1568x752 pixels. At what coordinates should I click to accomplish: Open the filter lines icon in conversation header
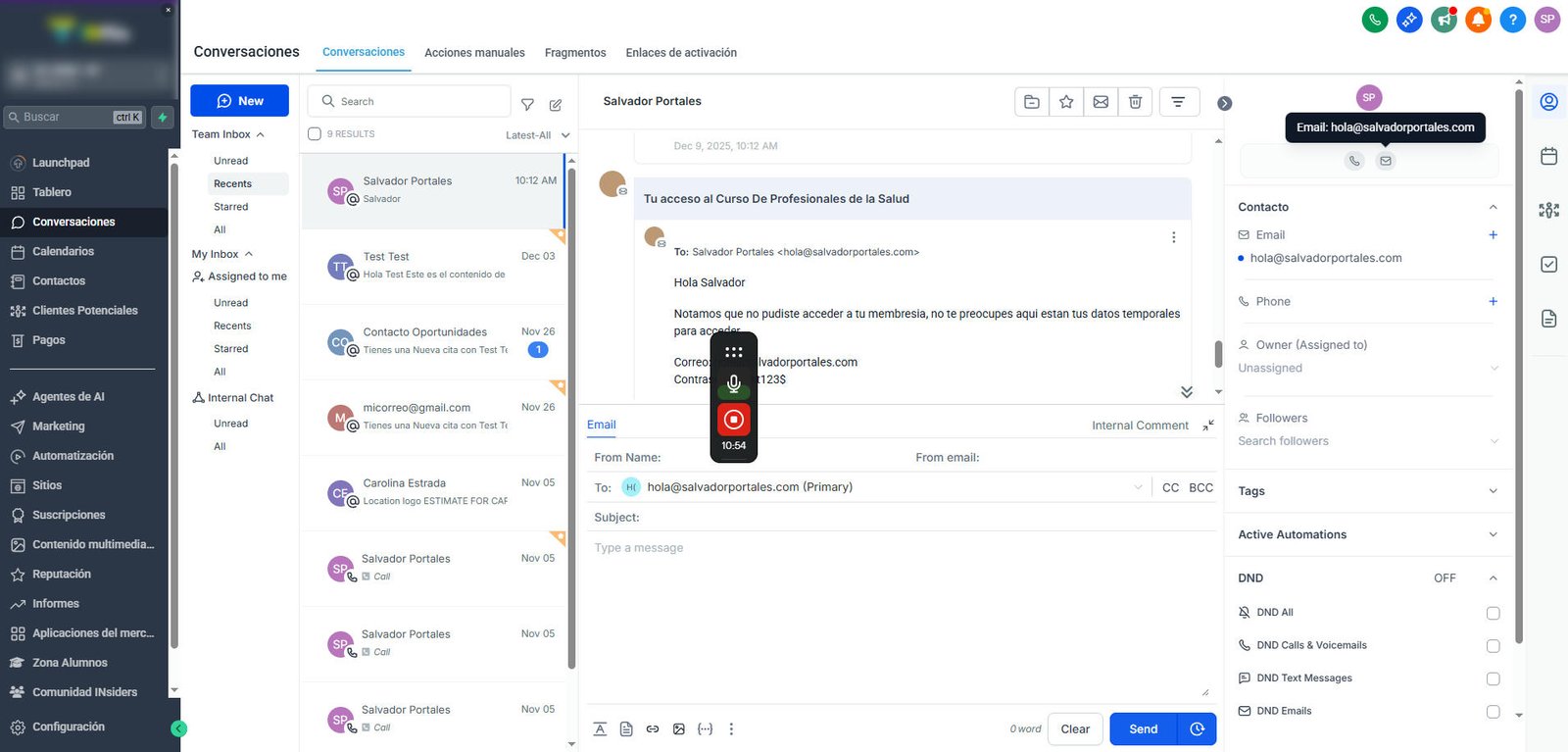[x=1179, y=102]
